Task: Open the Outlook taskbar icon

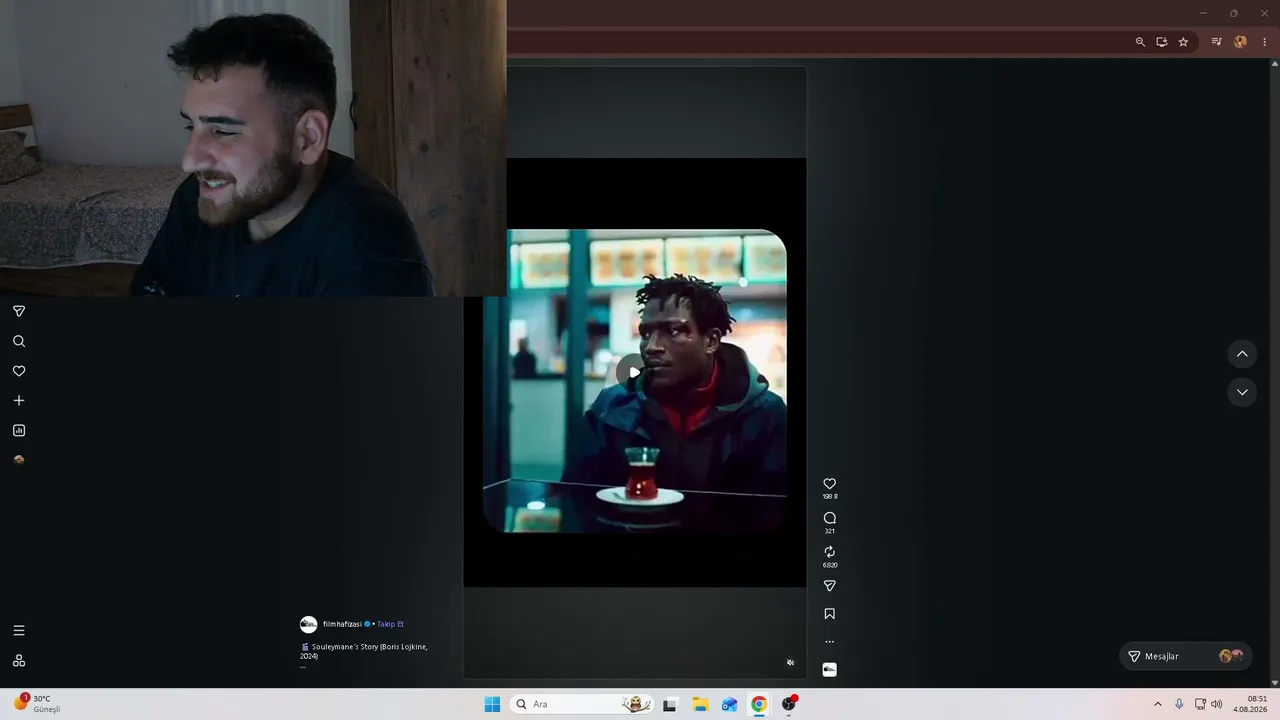Action: pyautogui.click(x=730, y=704)
